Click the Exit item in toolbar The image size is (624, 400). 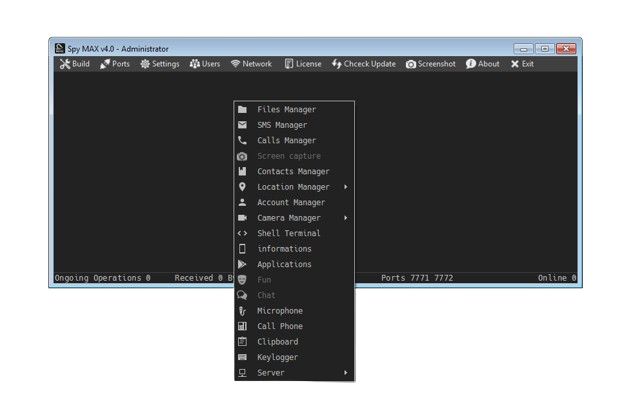coord(521,64)
